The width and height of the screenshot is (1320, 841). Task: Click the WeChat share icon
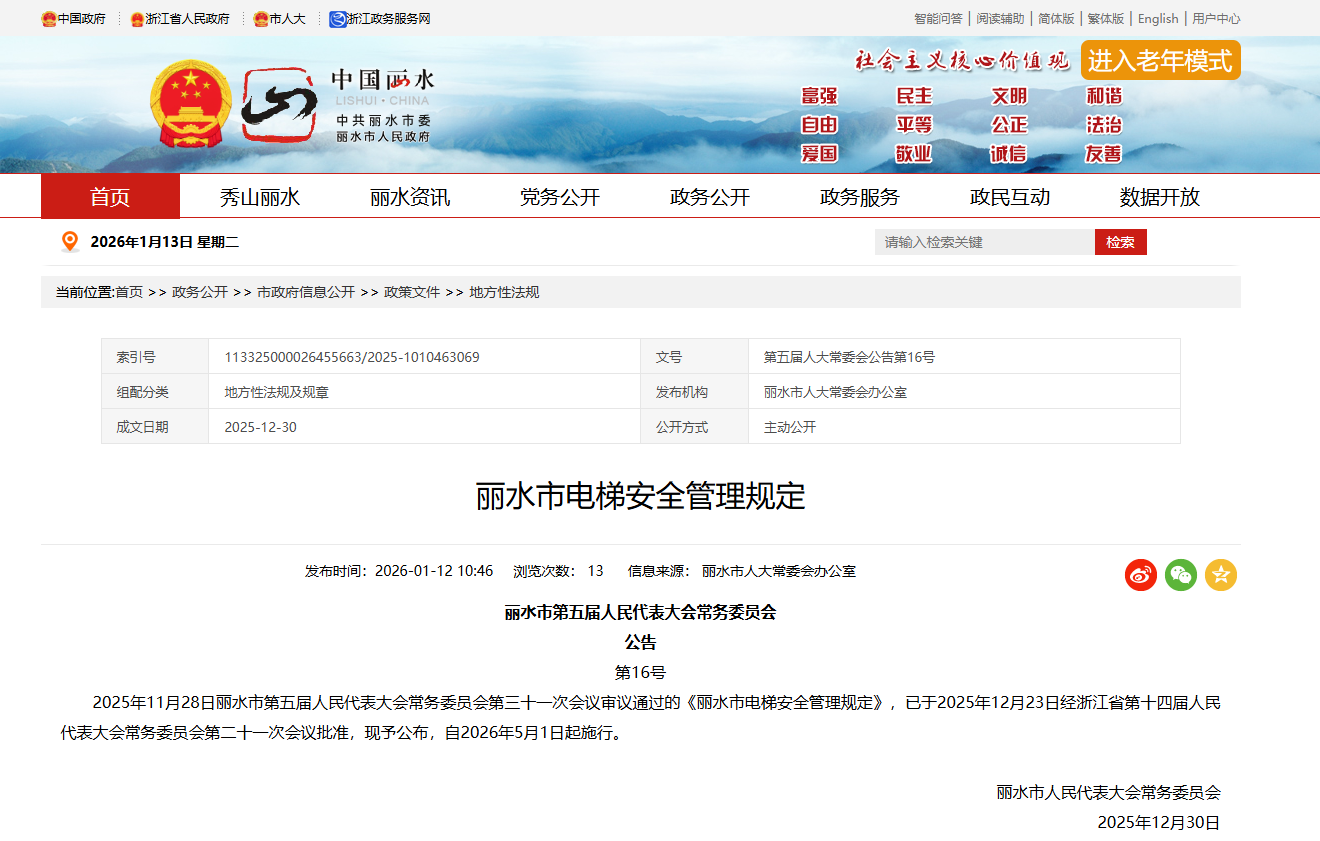pyautogui.click(x=1180, y=575)
